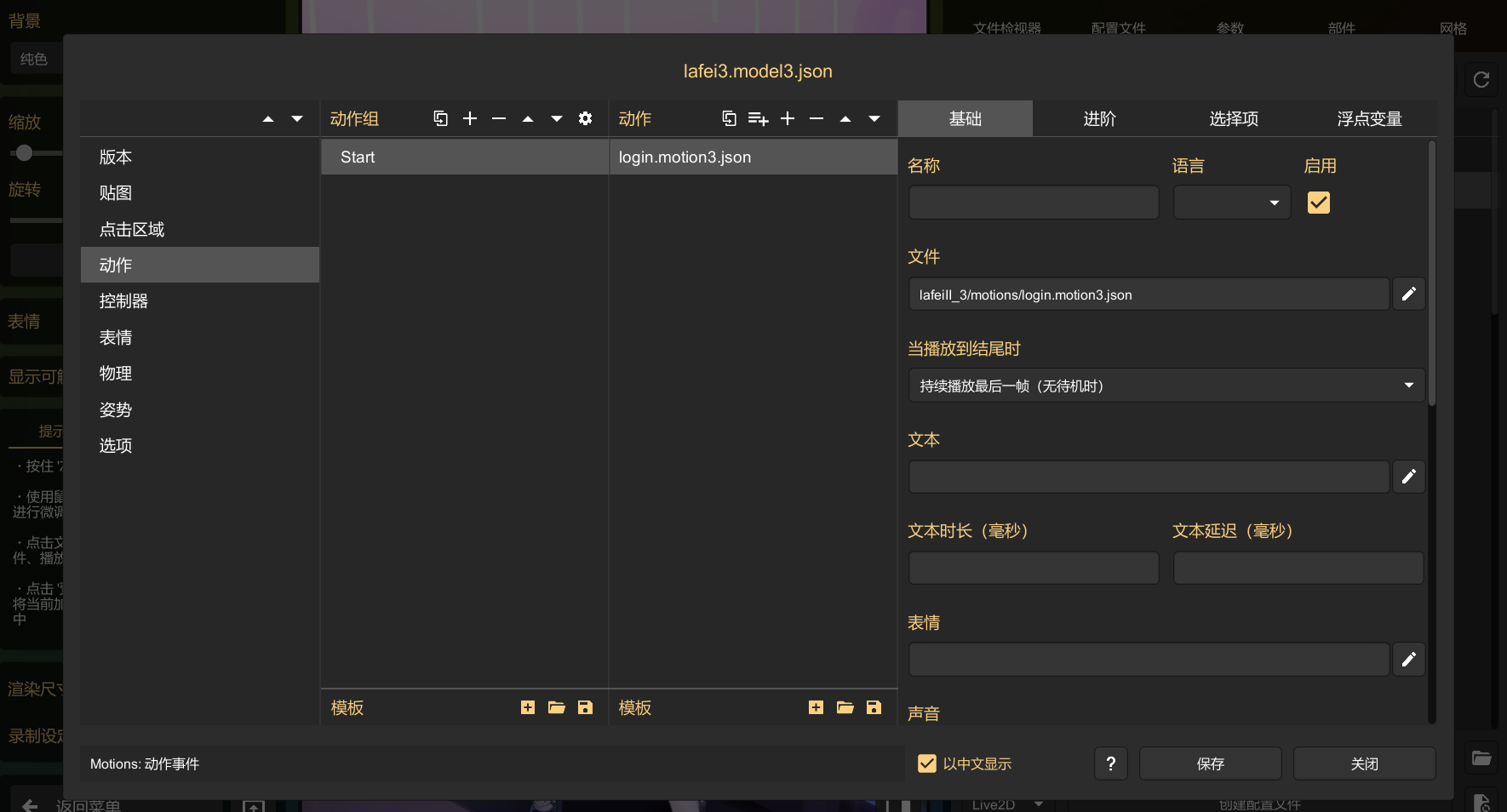Open help with the question mark button

click(1110, 763)
